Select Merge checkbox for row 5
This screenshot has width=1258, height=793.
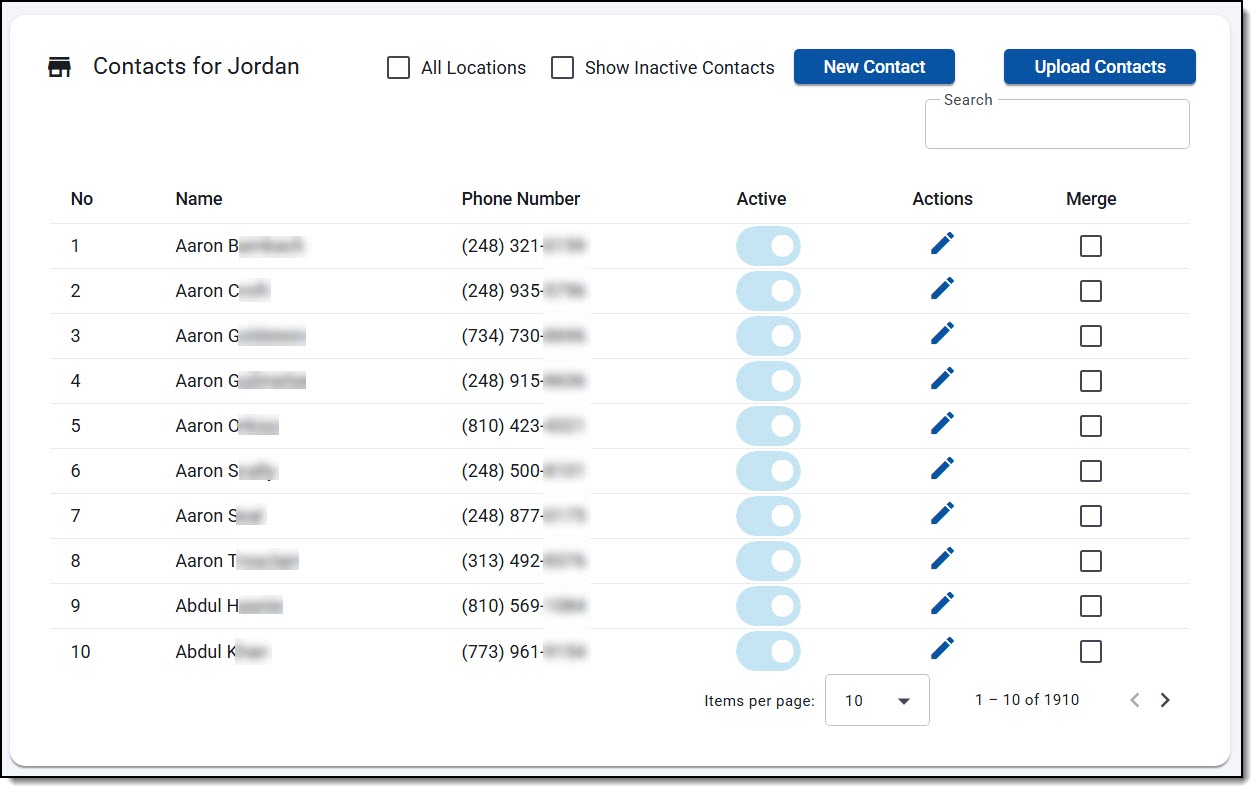point(1091,426)
